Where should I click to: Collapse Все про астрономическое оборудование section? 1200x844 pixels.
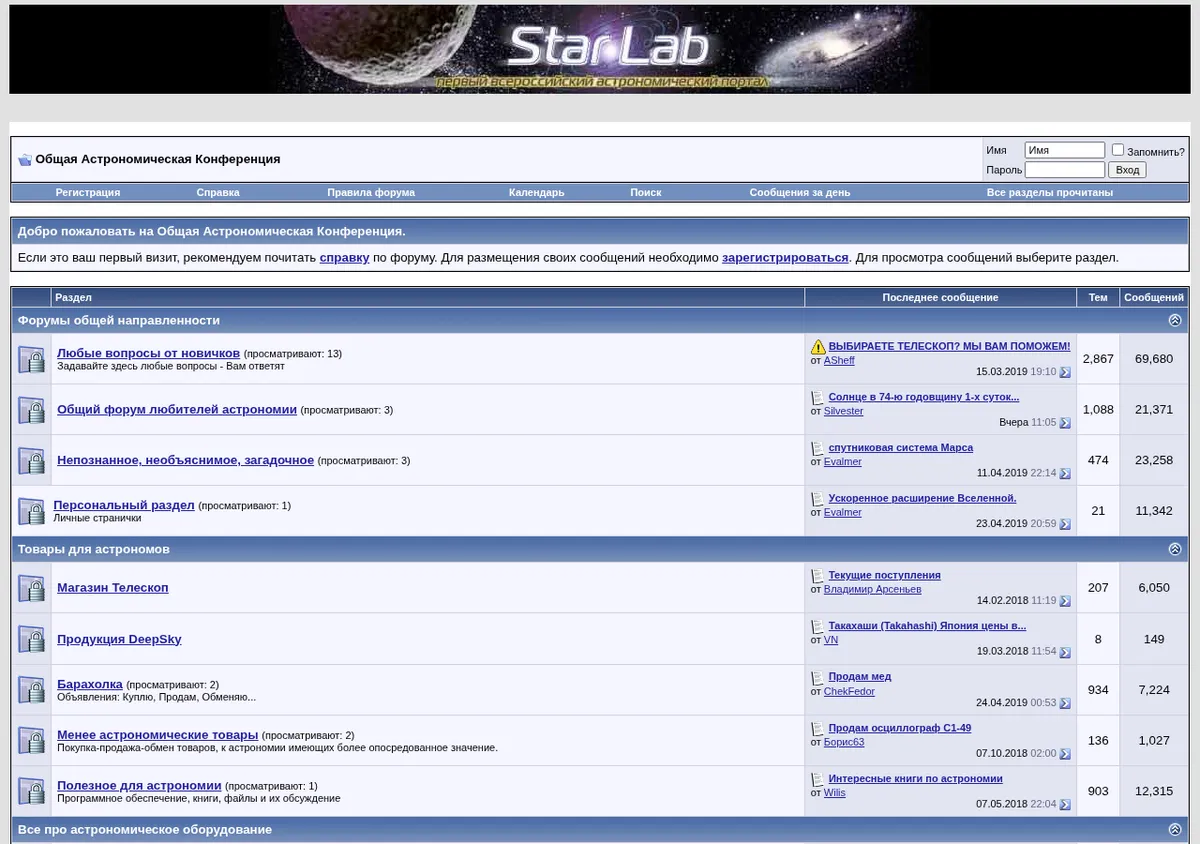(x=1175, y=830)
